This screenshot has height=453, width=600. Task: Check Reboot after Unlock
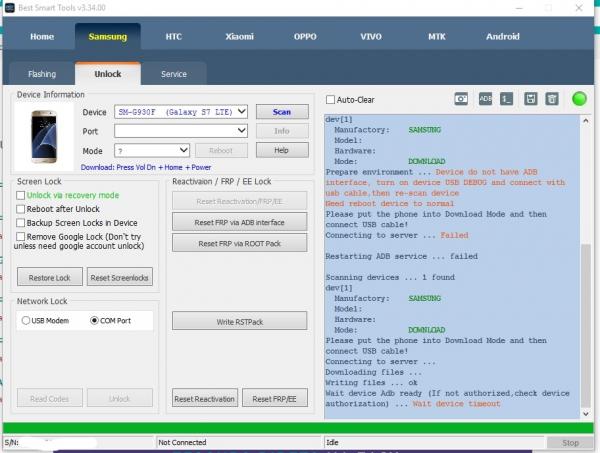click(x=21, y=209)
